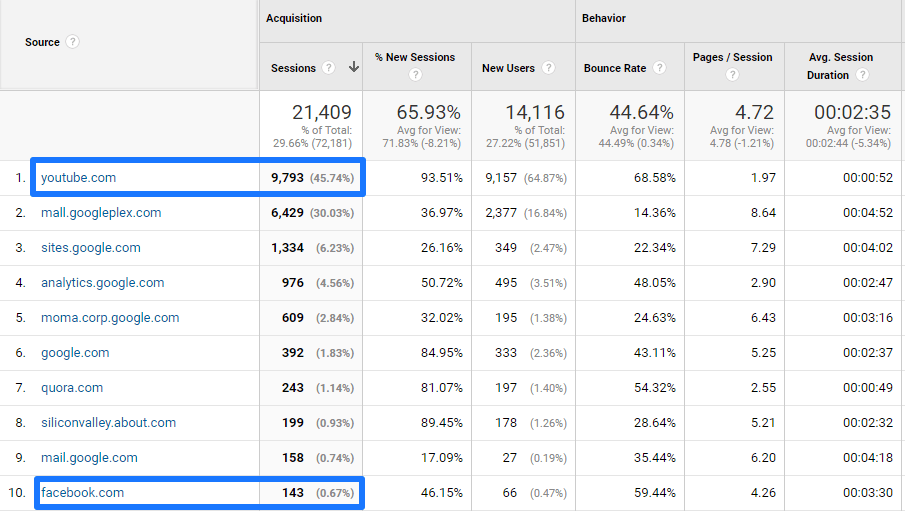Select mail.google.com new sessions 17.09%
The width and height of the screenshot is (905, 511).
click(442, 458)
